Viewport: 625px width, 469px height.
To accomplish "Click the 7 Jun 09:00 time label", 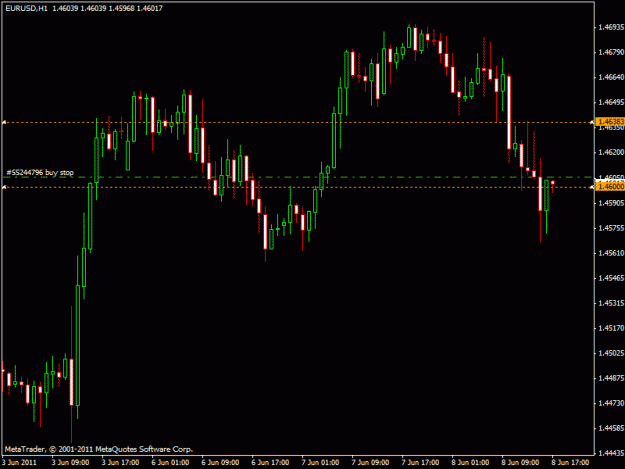I will point(370,463).
